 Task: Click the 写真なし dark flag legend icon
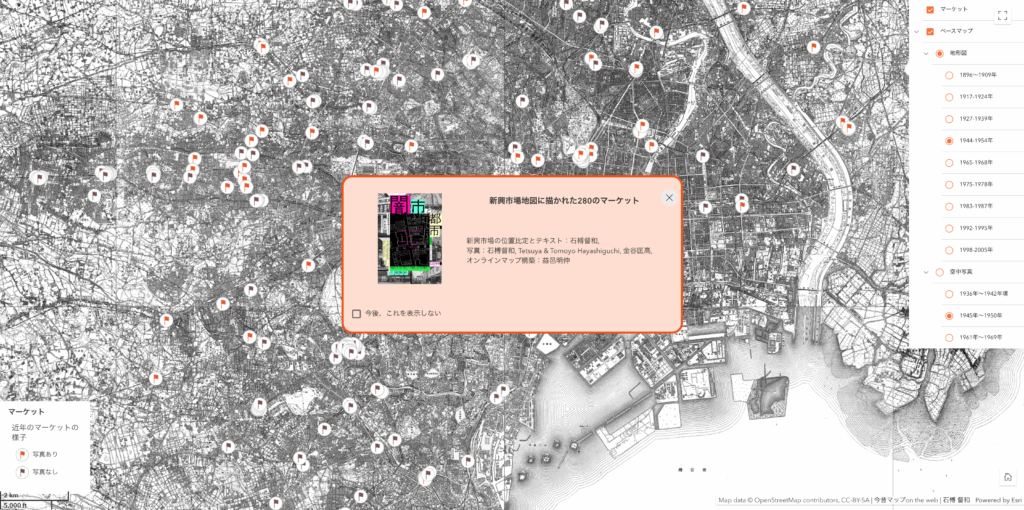[x=21, y=471]
